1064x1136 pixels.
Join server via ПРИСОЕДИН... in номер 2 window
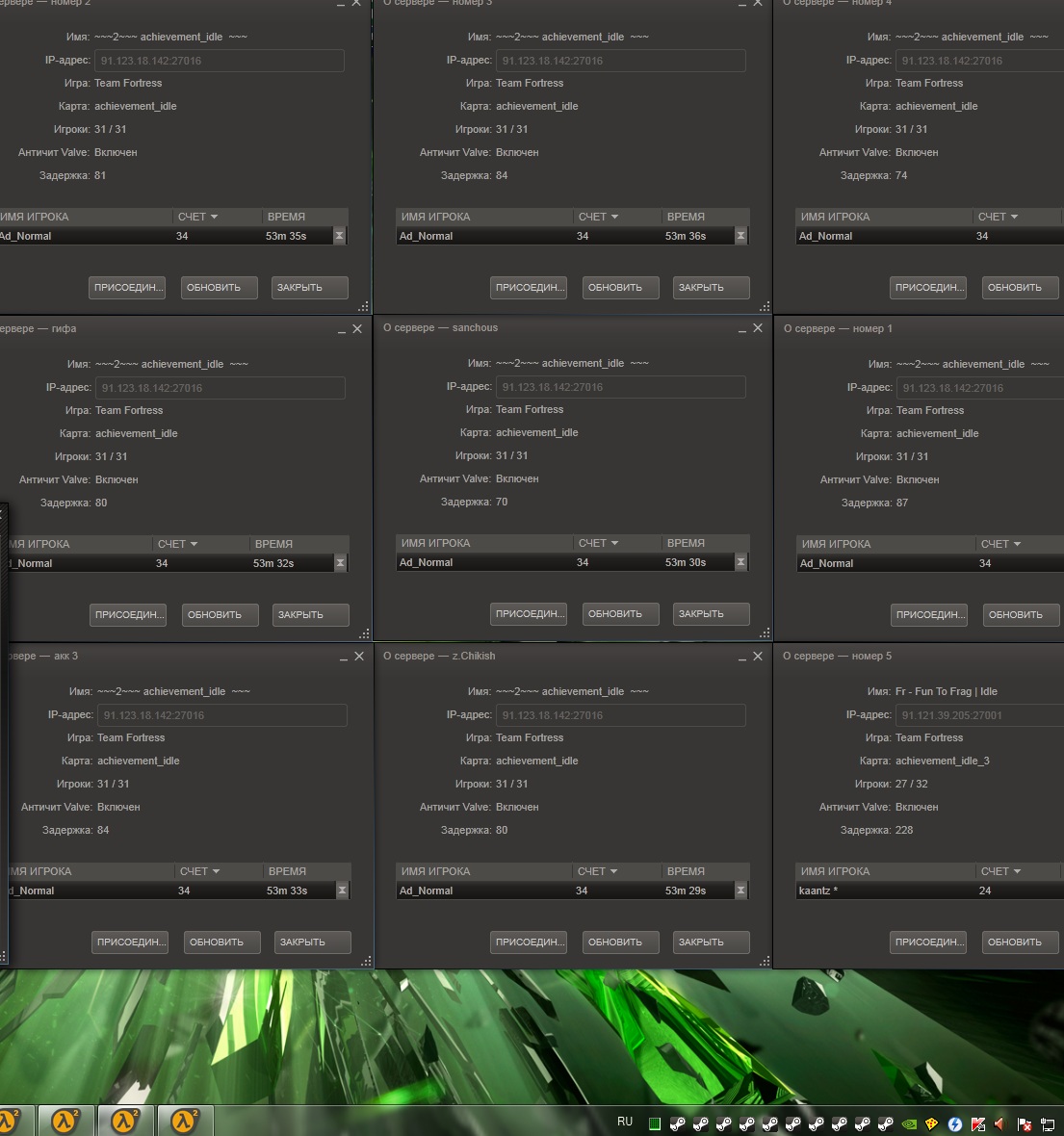pos(127,288)
